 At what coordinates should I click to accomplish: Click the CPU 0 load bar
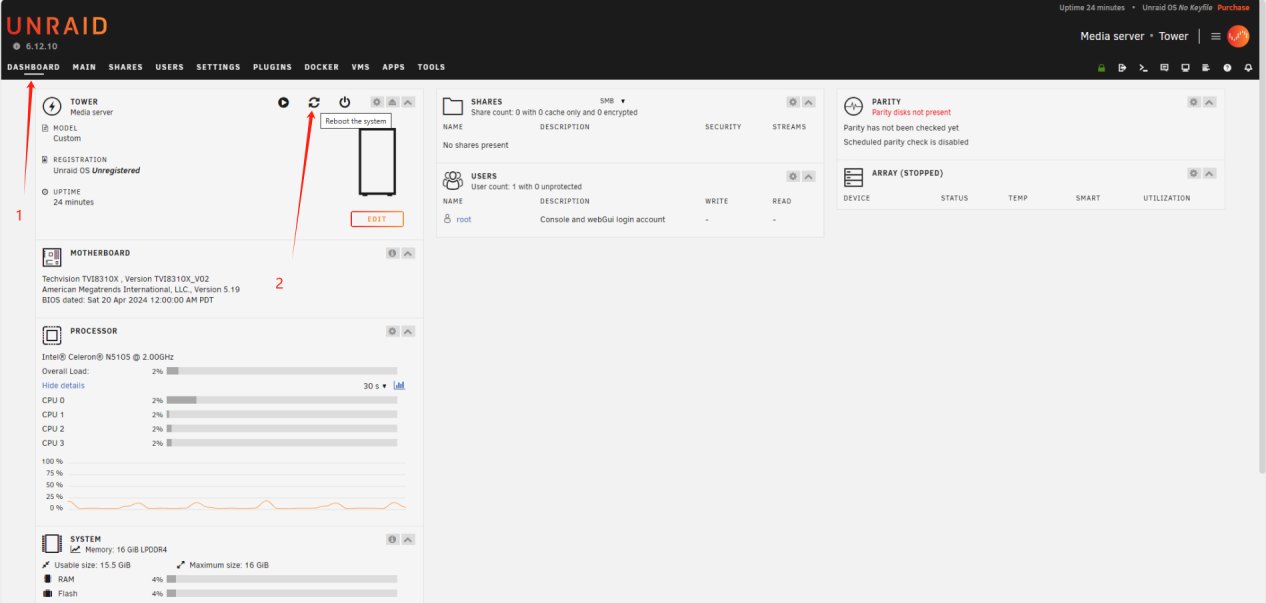(x=282, y=400)
